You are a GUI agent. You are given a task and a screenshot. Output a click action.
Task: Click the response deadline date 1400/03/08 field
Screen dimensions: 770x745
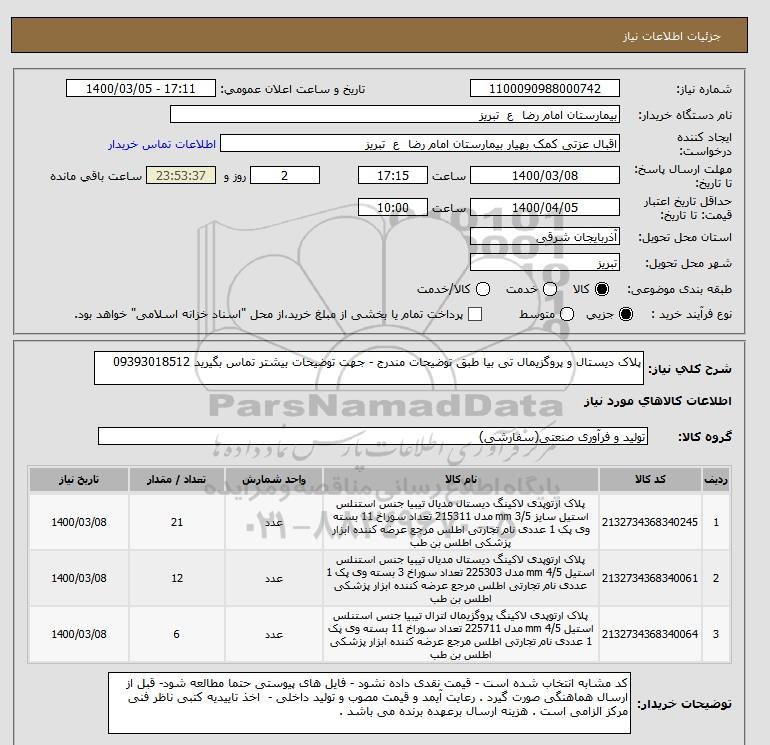coord(545,175)
